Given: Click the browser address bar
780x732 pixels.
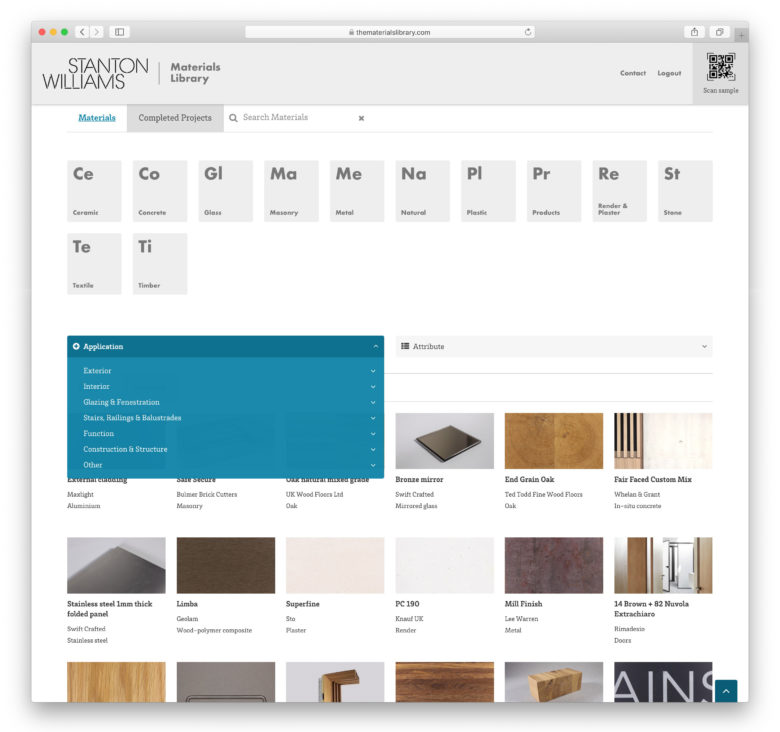Looking at the screenshot, I should pos(390,32).
